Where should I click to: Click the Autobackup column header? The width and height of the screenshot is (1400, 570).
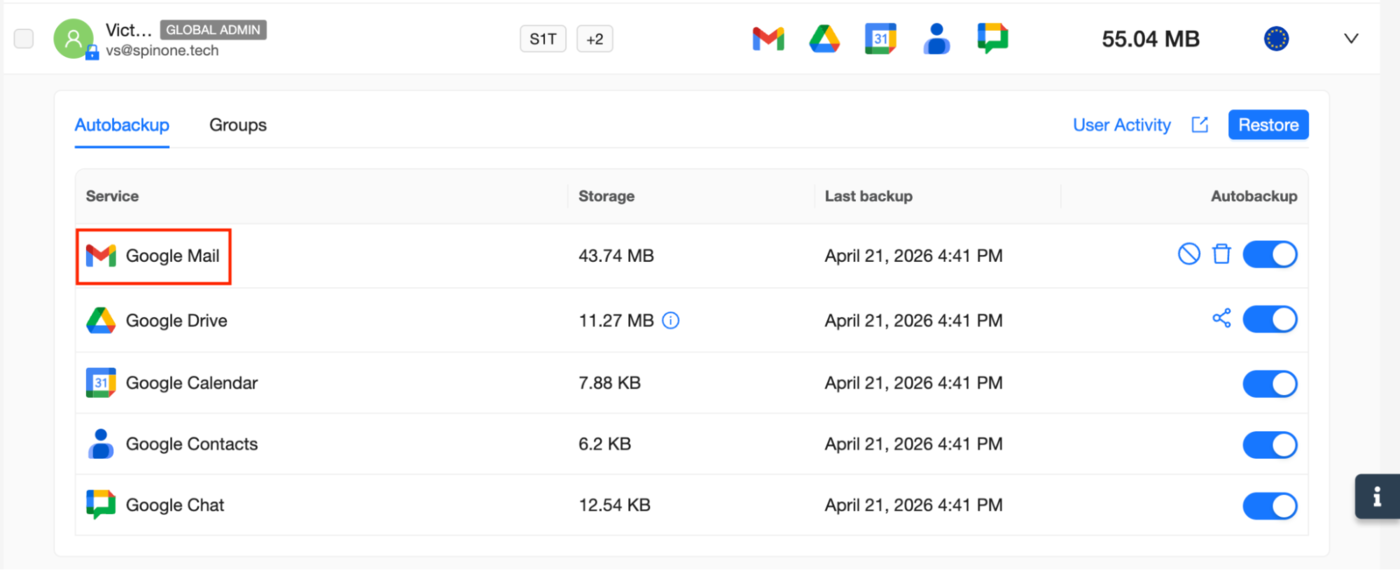[x=1254, y=196]
